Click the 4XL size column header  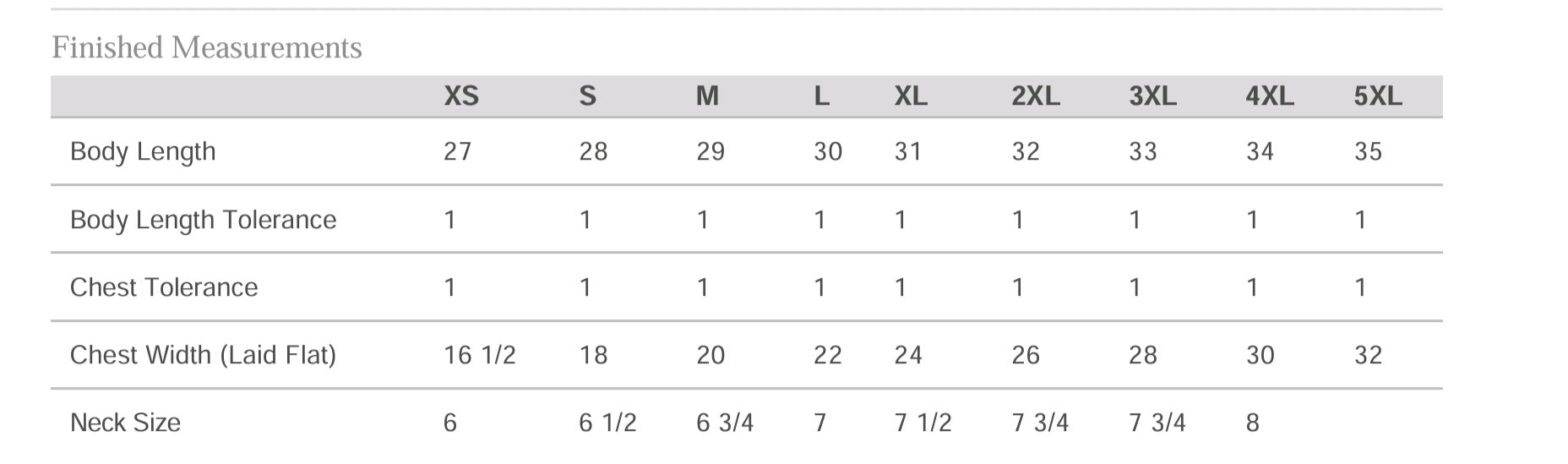(1270, 96)
